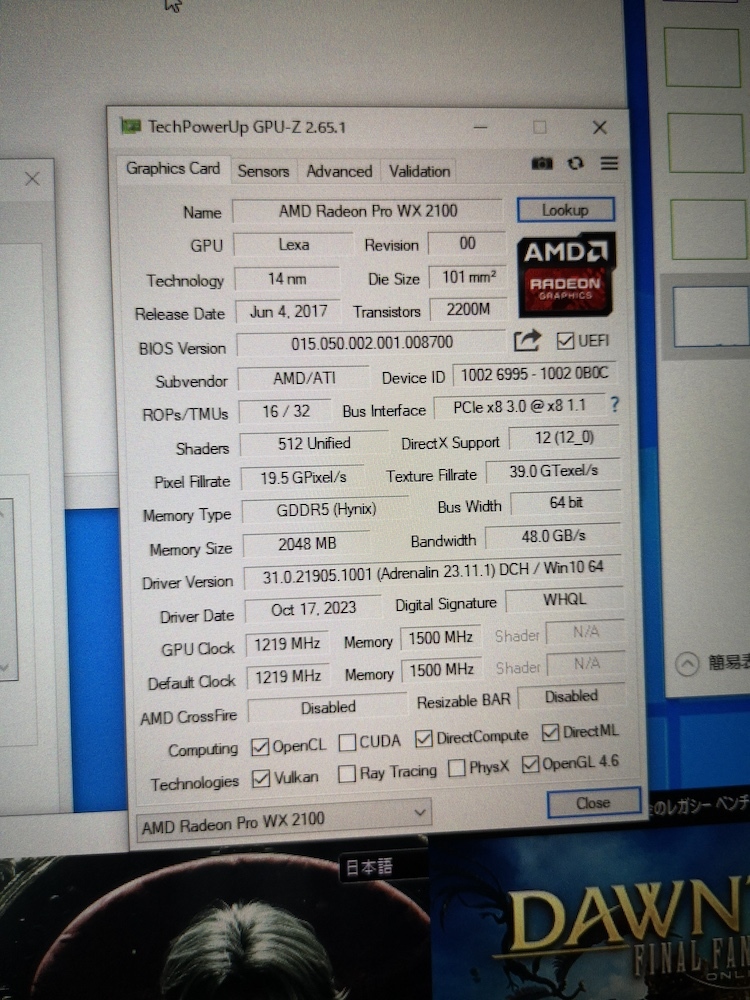Switch to the Advanced tab
Viewport: 750px width, 1000px height.
(339, 171)
